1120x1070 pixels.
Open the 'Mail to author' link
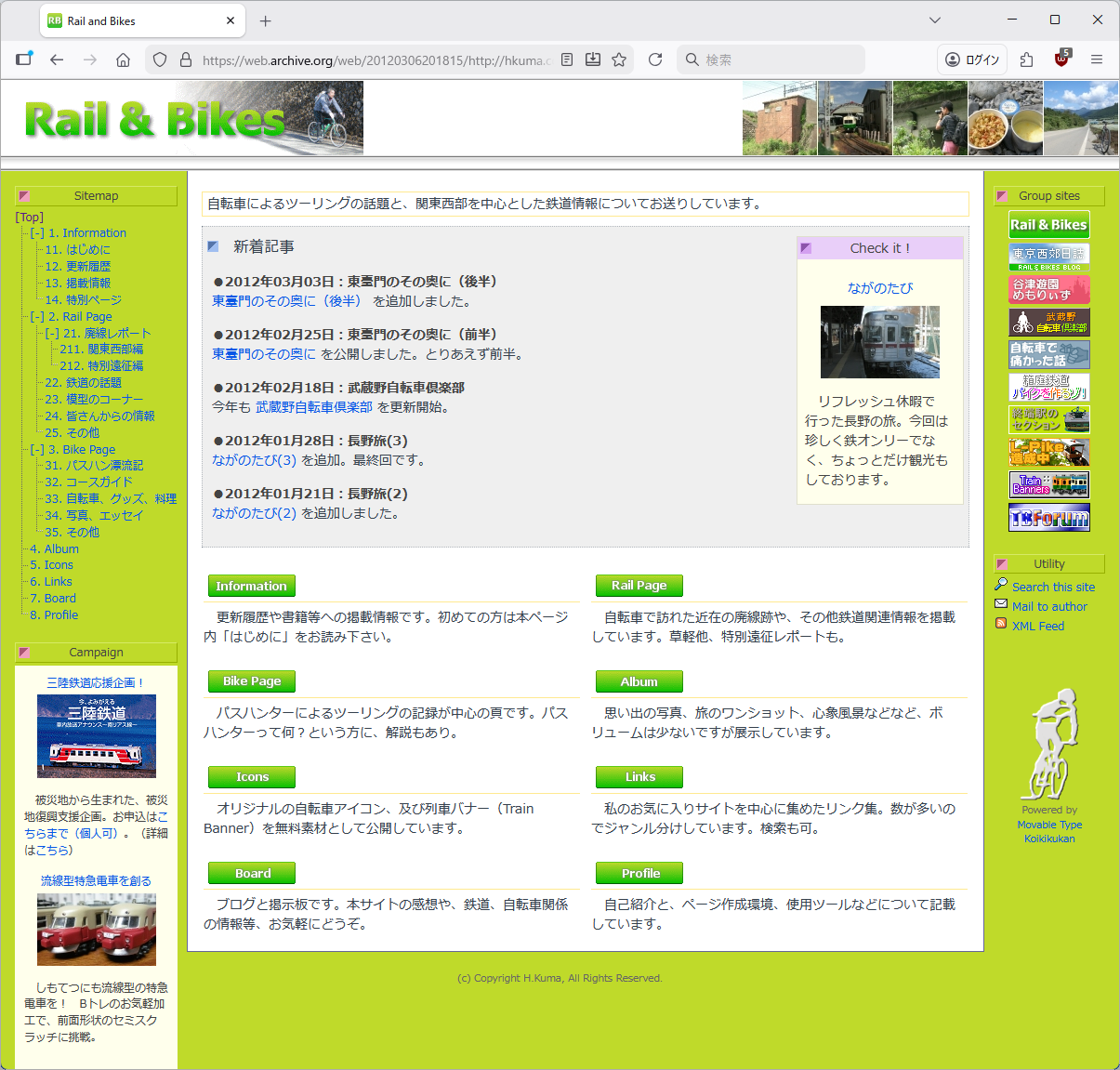[1049, 606]
